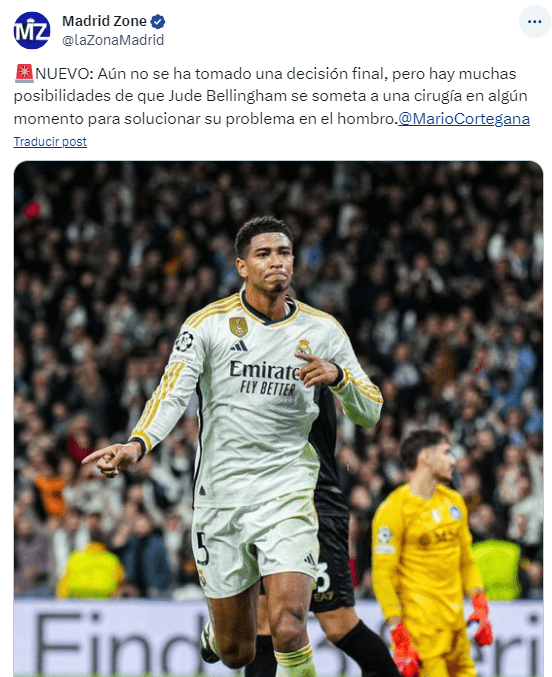The height and width of the screenshot is (677, 552).
Task: Click the advertising board at the photo bottom
Action: click(278, 637)
